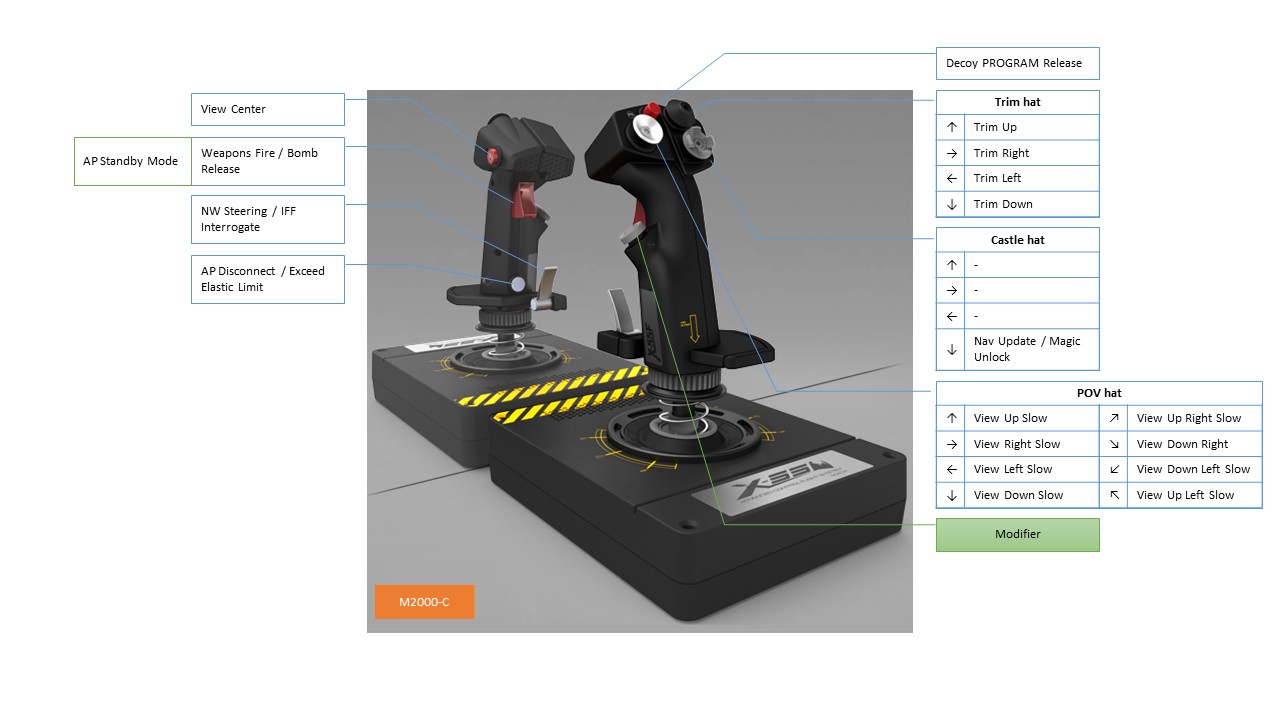Click the Weapons Fire / Bomb Release box
Screen dimensions: 1280x720
(x=267, y=161)
